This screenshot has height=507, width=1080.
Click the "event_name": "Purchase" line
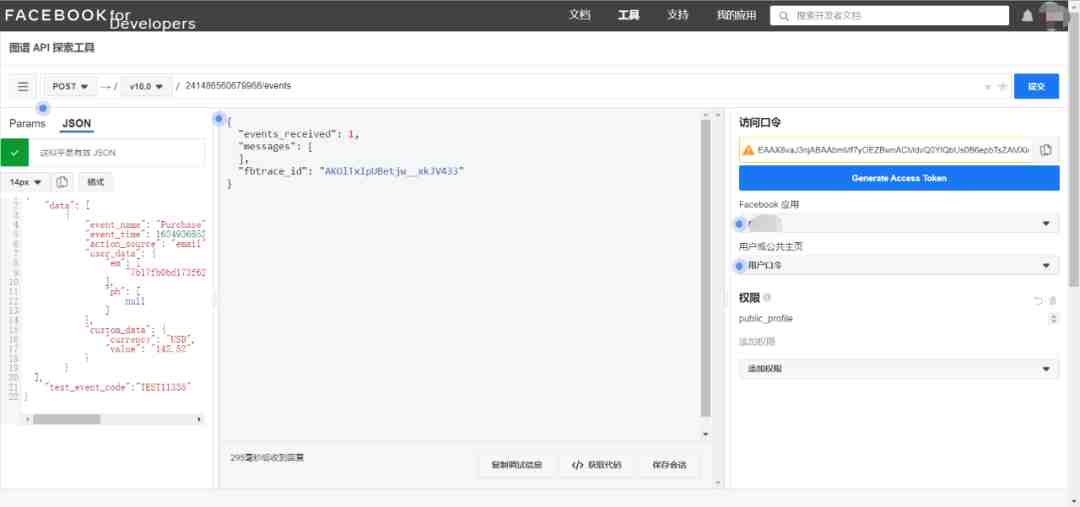(145, 225)
